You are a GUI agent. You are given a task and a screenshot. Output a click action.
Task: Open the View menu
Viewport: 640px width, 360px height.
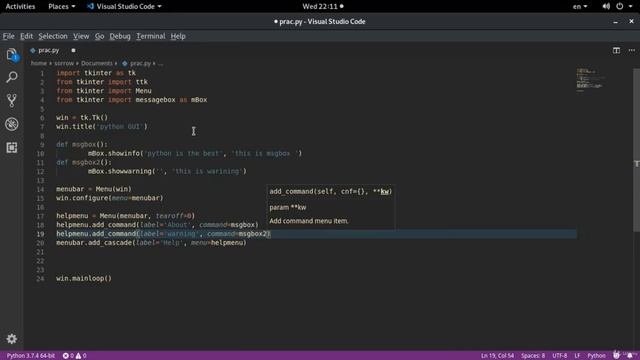[81, 36]
